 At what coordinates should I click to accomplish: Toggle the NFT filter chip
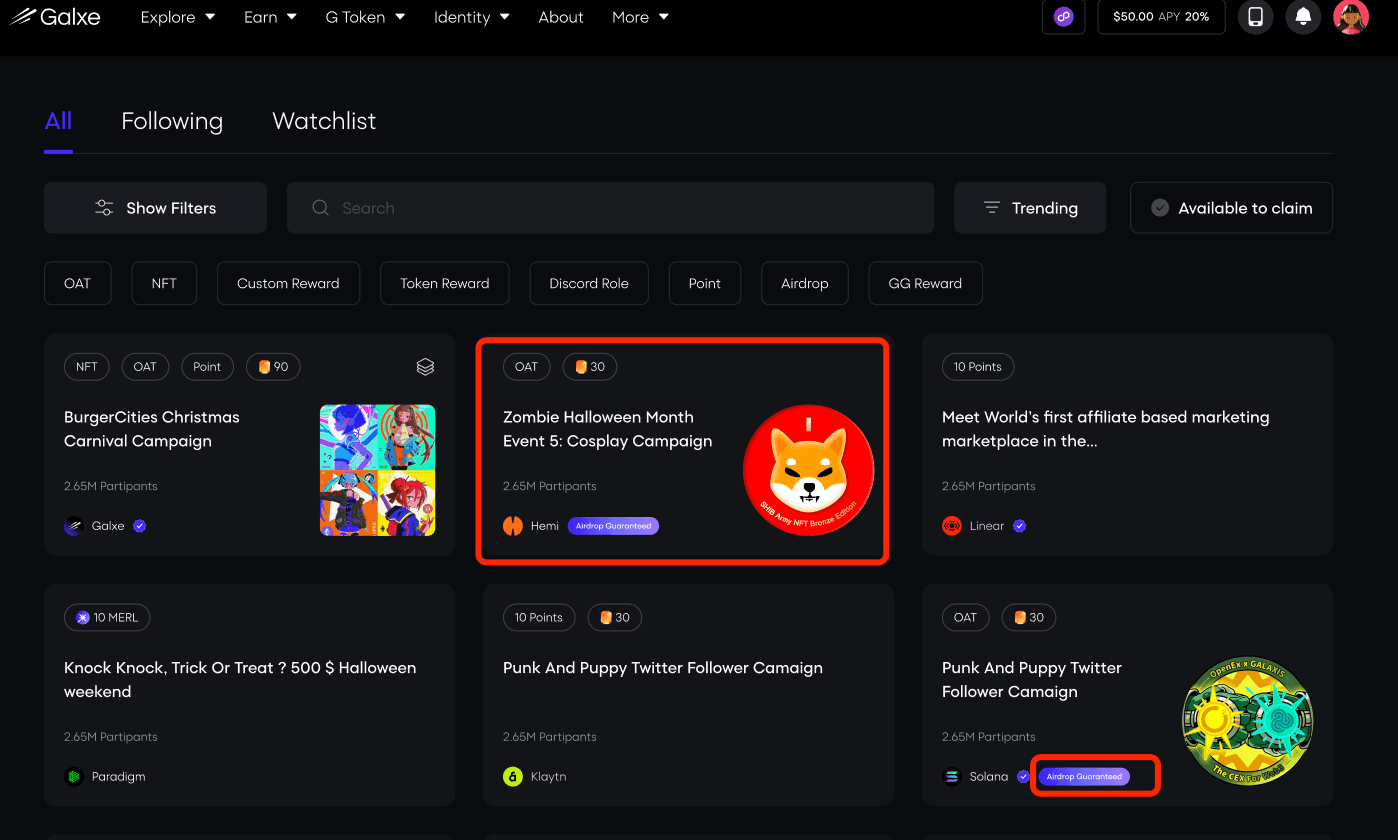164,283
